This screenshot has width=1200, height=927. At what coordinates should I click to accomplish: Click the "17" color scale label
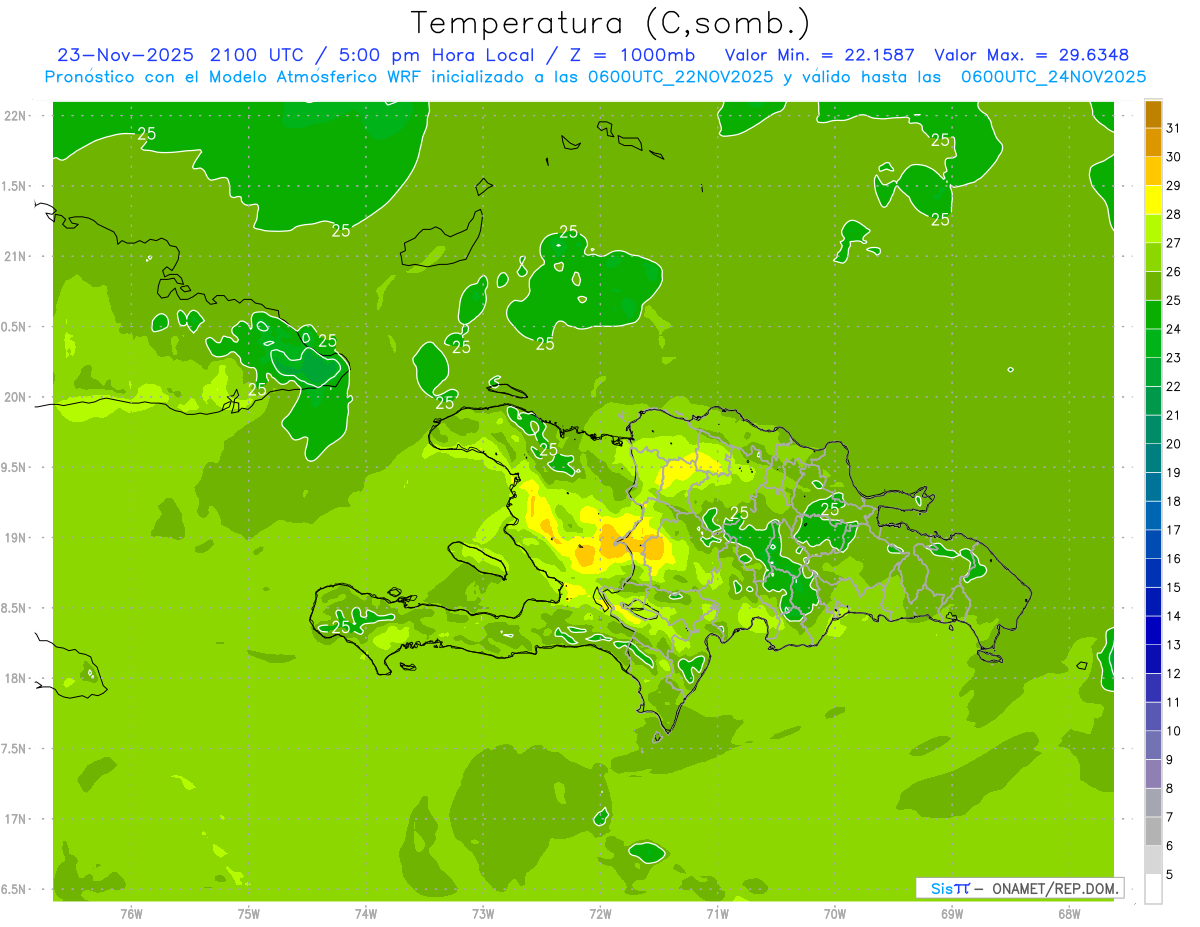1174,530
